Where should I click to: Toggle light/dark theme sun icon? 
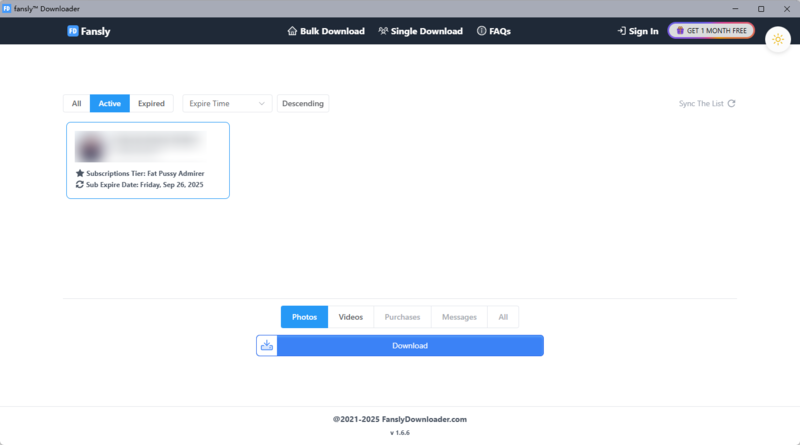click(778, 39)
